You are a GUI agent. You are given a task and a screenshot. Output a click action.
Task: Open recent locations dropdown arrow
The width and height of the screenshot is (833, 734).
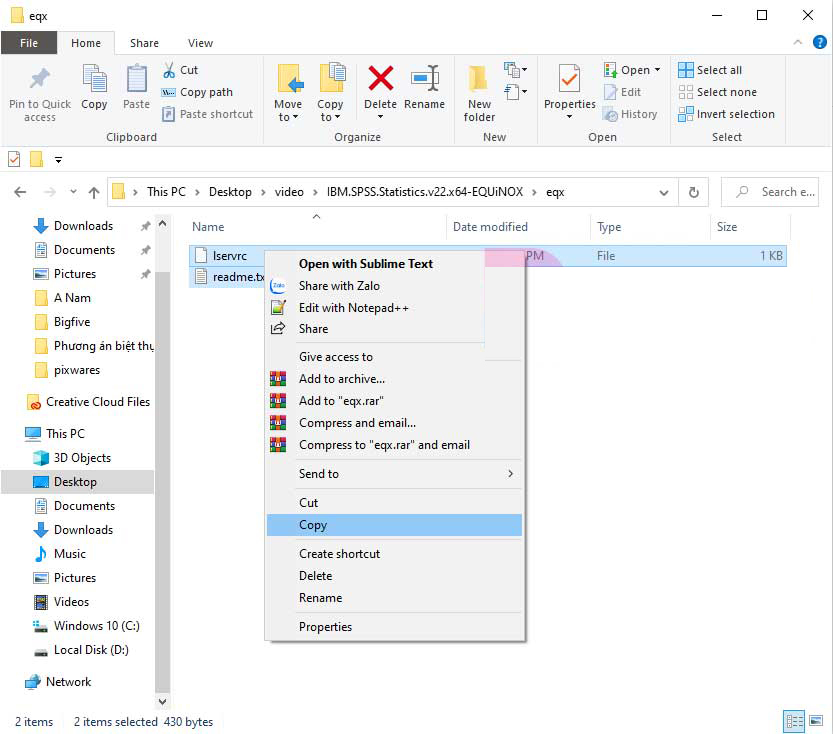pyautogui.click(x=73, y=192)
